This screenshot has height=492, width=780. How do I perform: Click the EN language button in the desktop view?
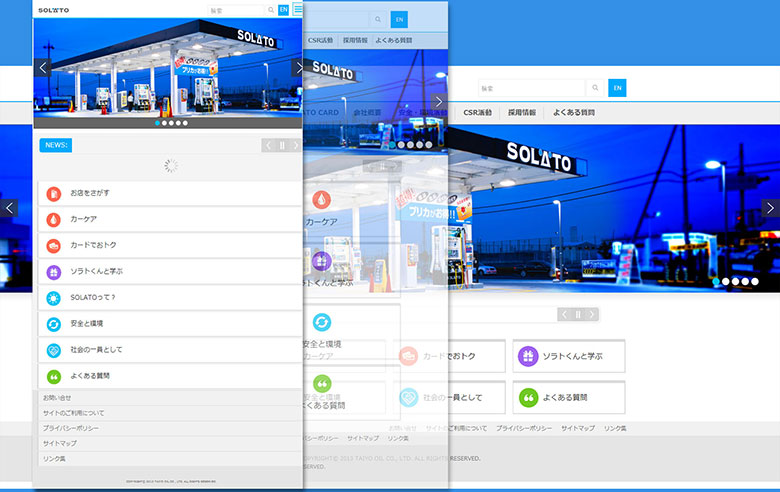coord(617,88)
